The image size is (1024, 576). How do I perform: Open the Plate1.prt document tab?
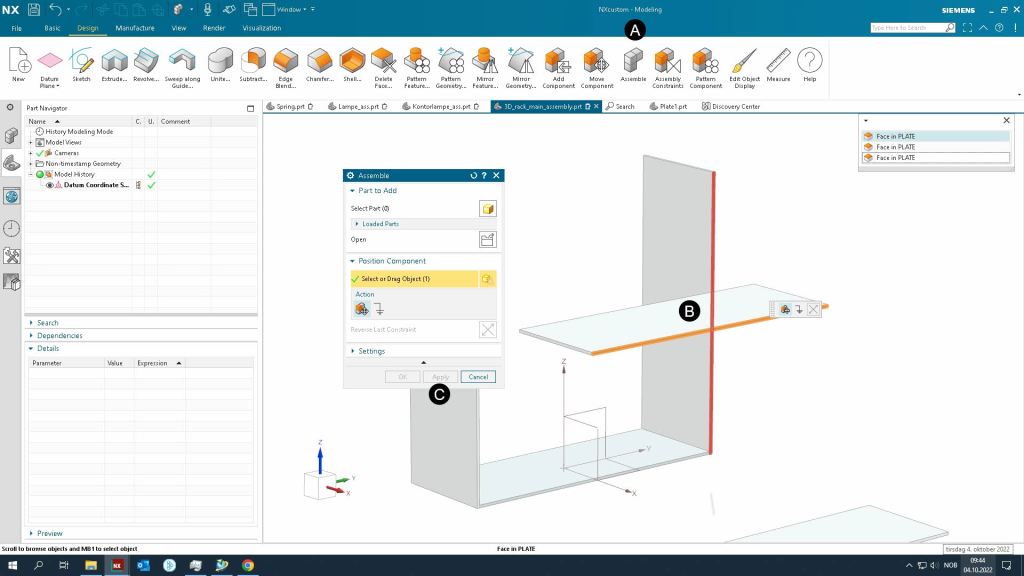pos(671,106)
